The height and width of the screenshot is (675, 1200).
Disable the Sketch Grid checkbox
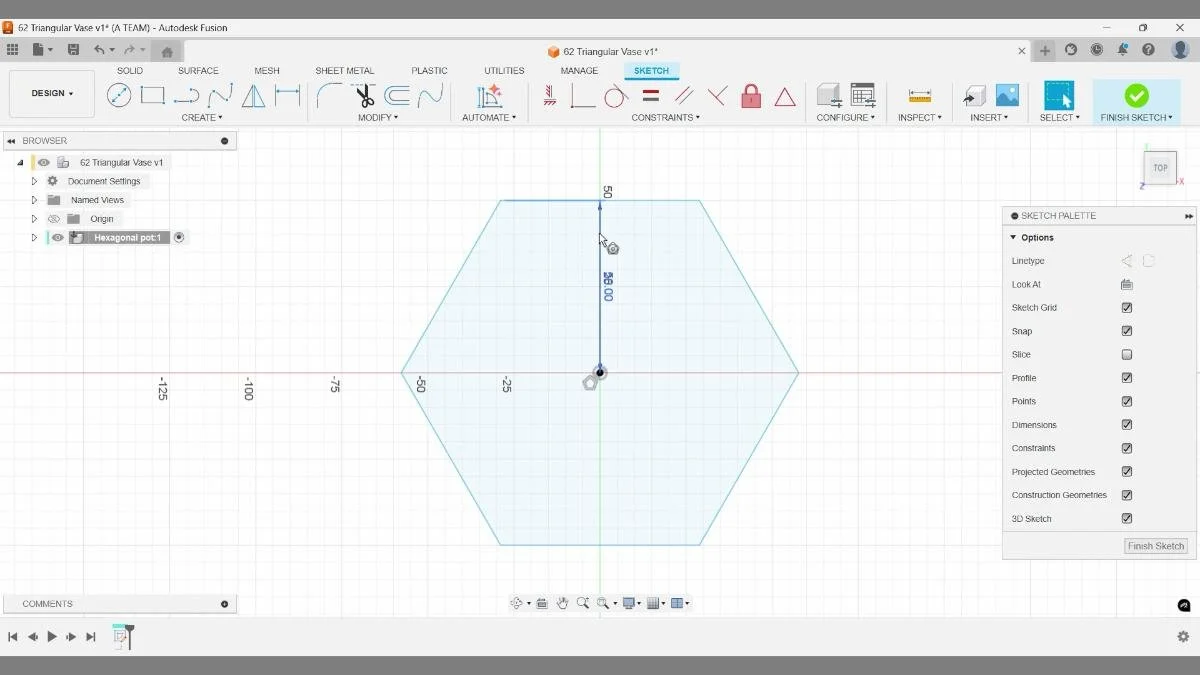(1127, 307)
